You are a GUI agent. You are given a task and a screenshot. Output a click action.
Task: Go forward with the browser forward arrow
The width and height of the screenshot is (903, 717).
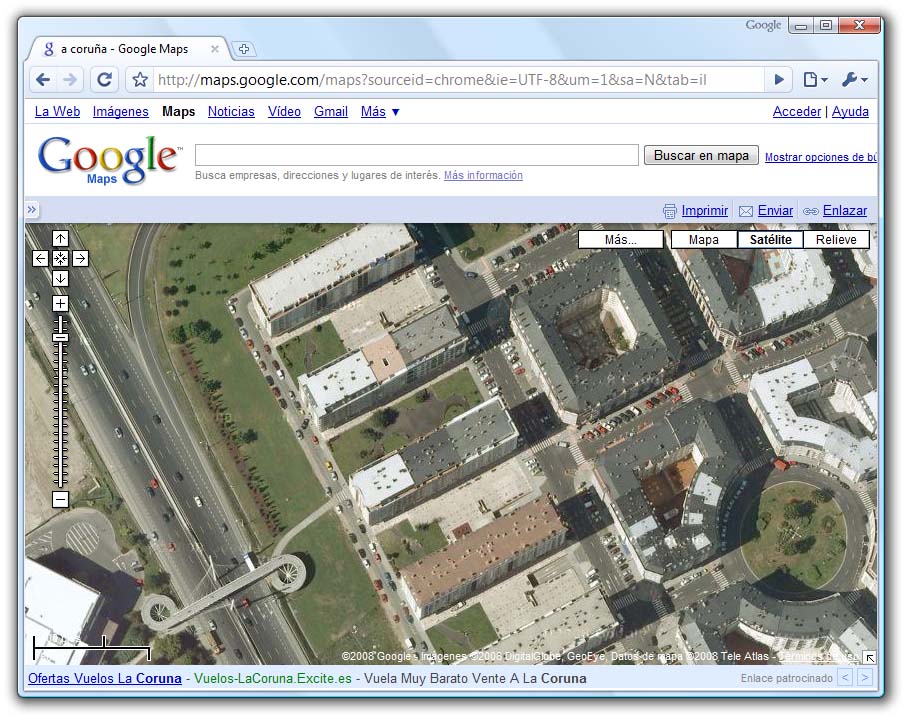tap(70, 79)
